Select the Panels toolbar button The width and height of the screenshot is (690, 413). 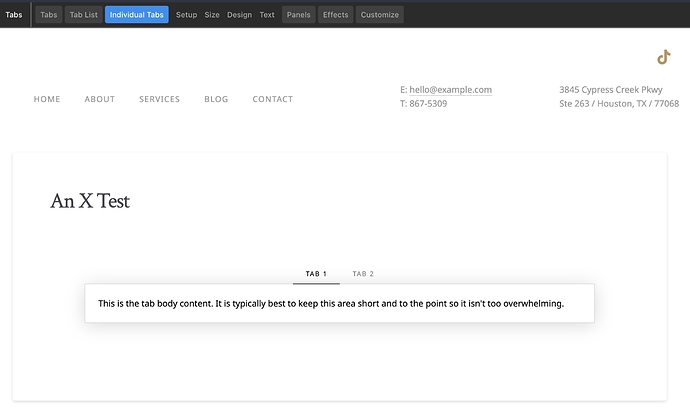tap(298, 15)
